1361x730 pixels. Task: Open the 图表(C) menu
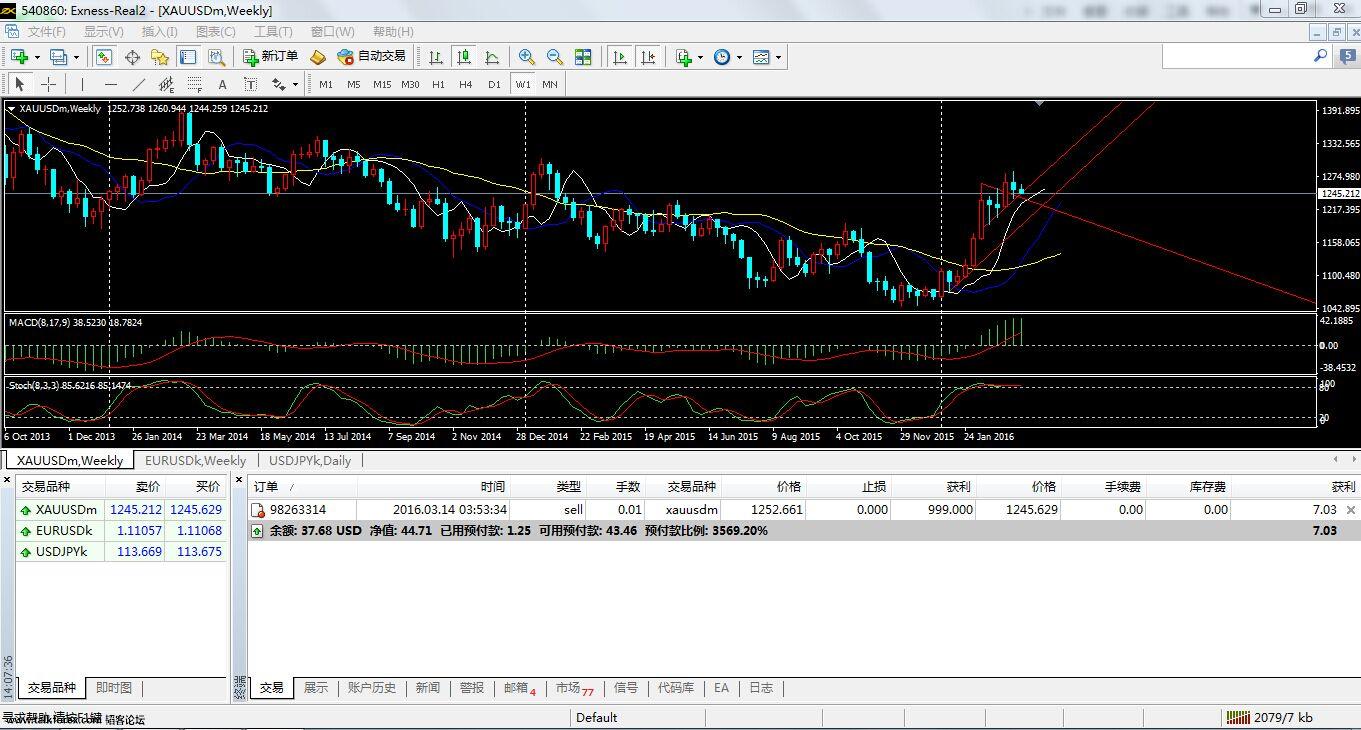tap(215, 32)
